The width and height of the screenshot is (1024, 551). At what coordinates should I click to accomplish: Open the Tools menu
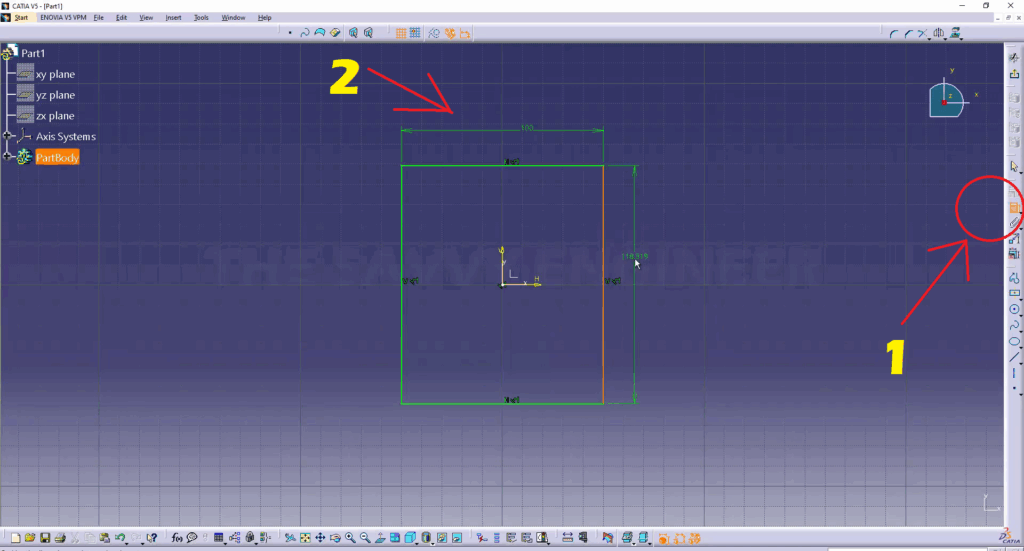(x=201, y=18)
